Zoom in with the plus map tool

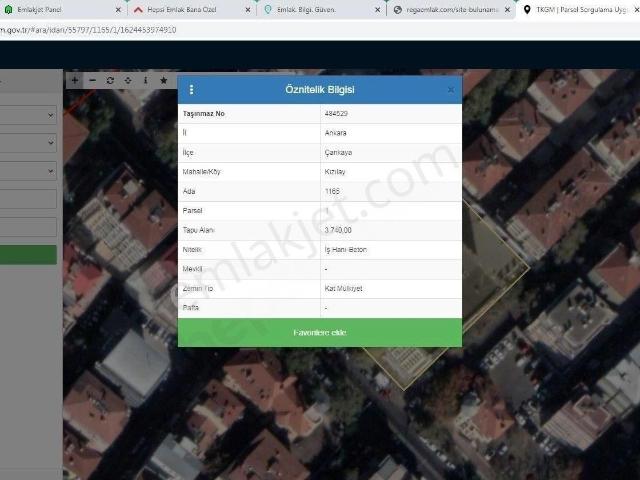coord(75,80)
